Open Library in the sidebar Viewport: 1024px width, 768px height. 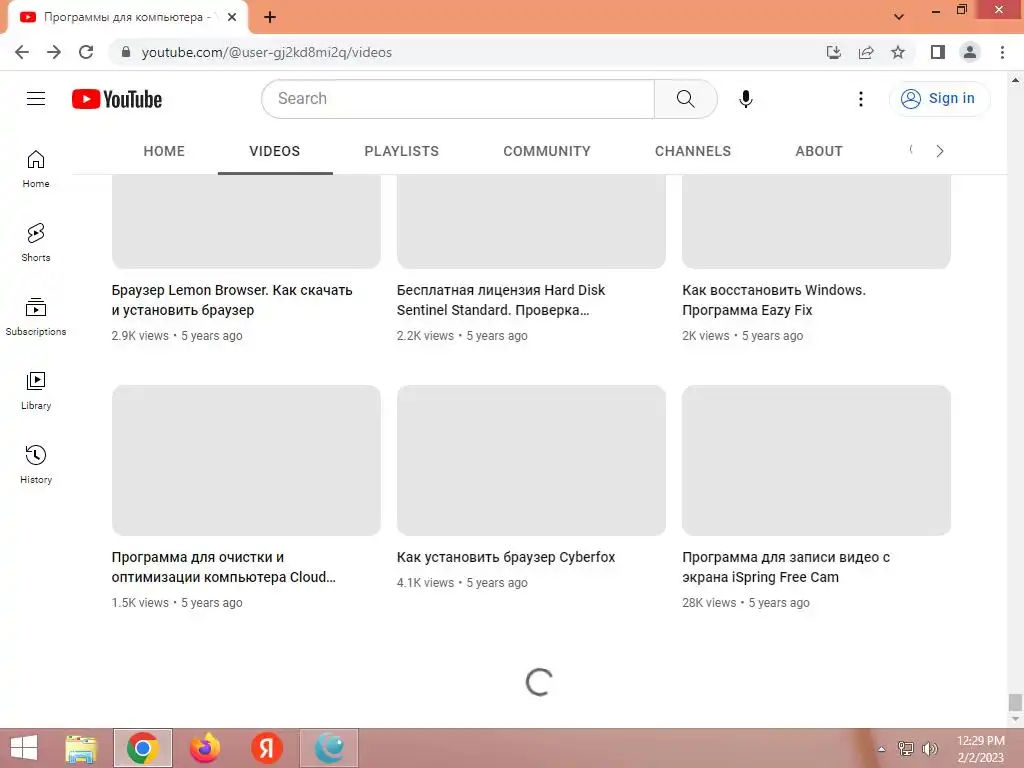point(36,391)
